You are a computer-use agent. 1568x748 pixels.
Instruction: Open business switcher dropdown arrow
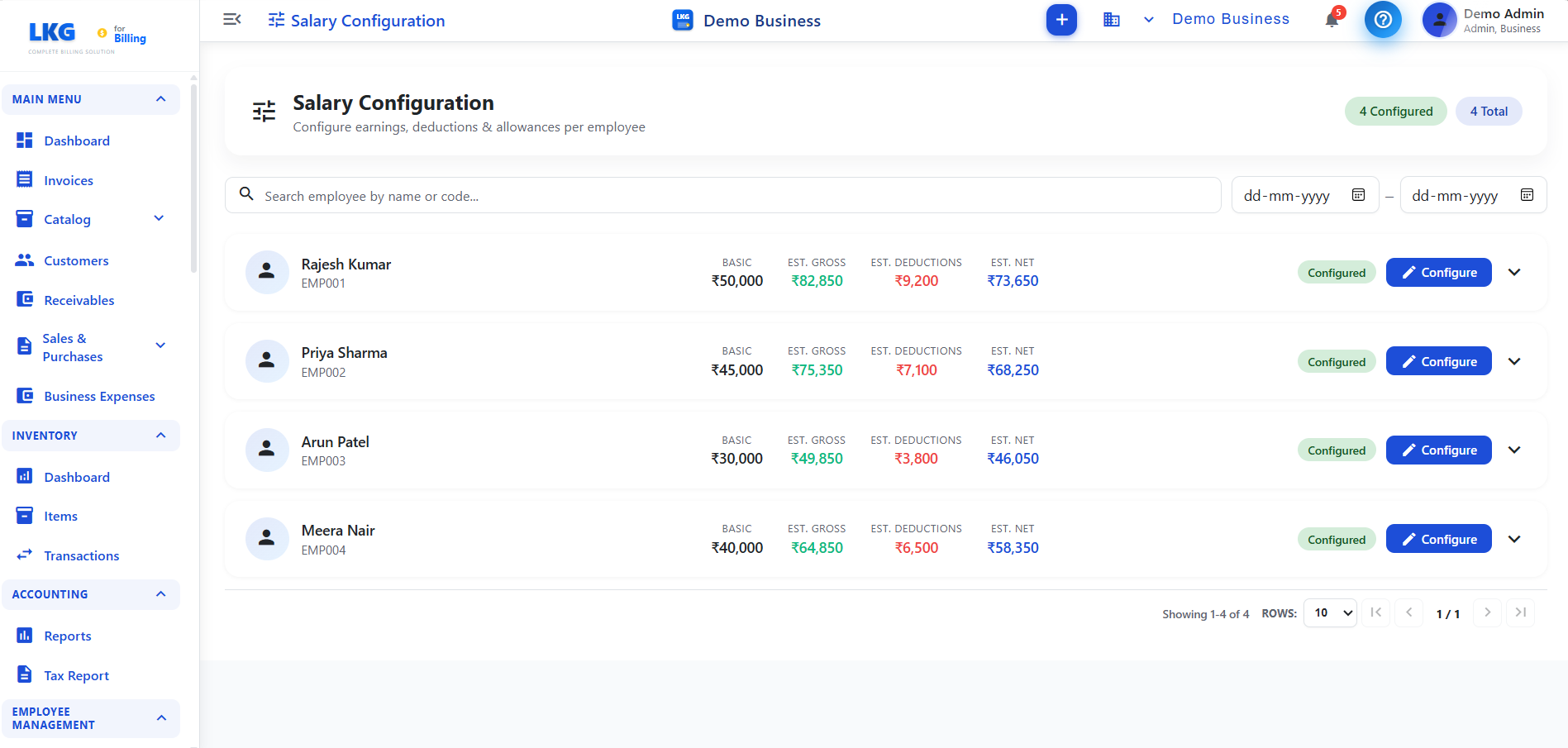point(1149,20)
